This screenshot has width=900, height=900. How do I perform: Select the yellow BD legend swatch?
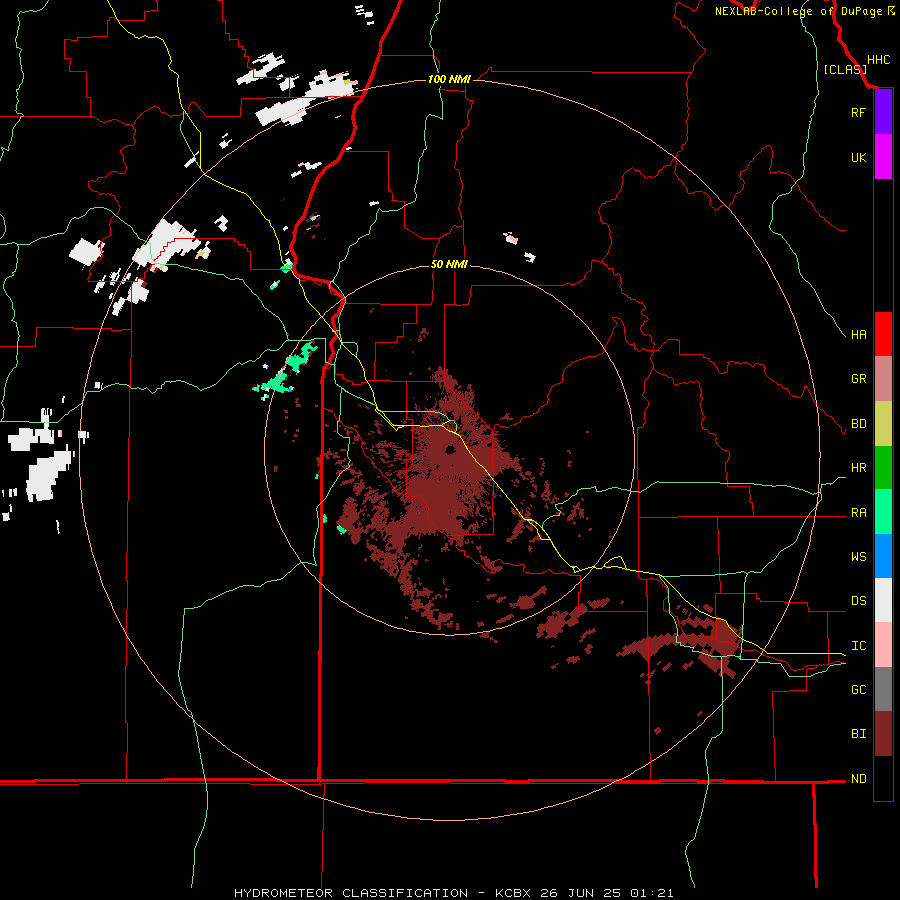pos(883,424)
